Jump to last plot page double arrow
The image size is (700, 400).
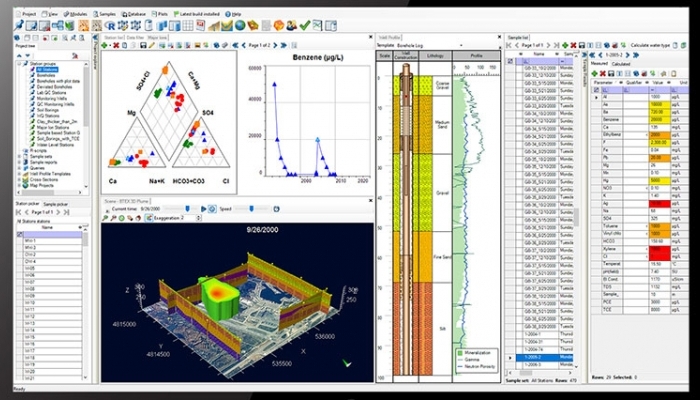283,46
